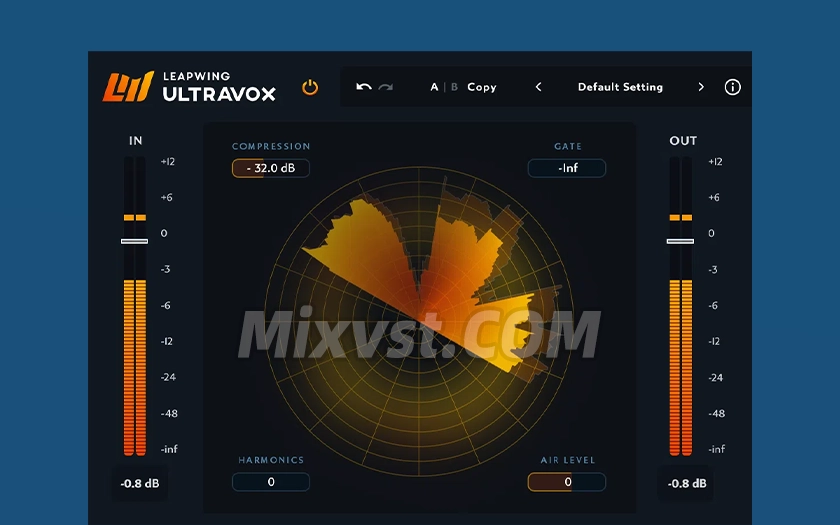
Task: Click the OUT gain white fader handle
Action: (680, 241)
